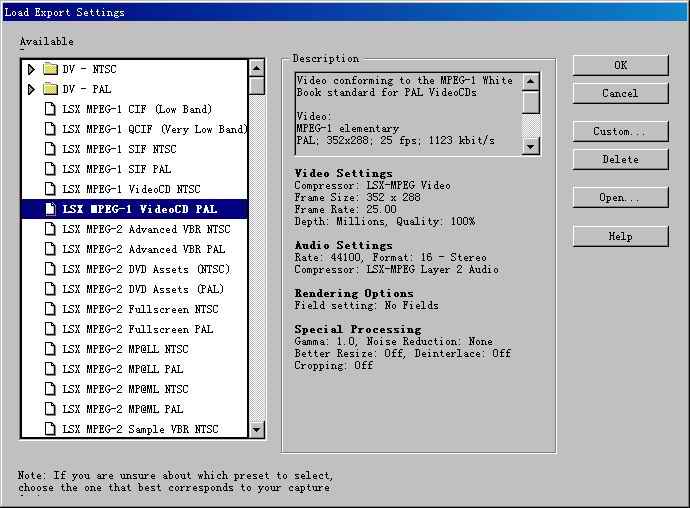Screen dimensions: 690x508
Task: Click the LSX MPEG-1 CIF preset file icon
Action: click(x=50, y=109)
